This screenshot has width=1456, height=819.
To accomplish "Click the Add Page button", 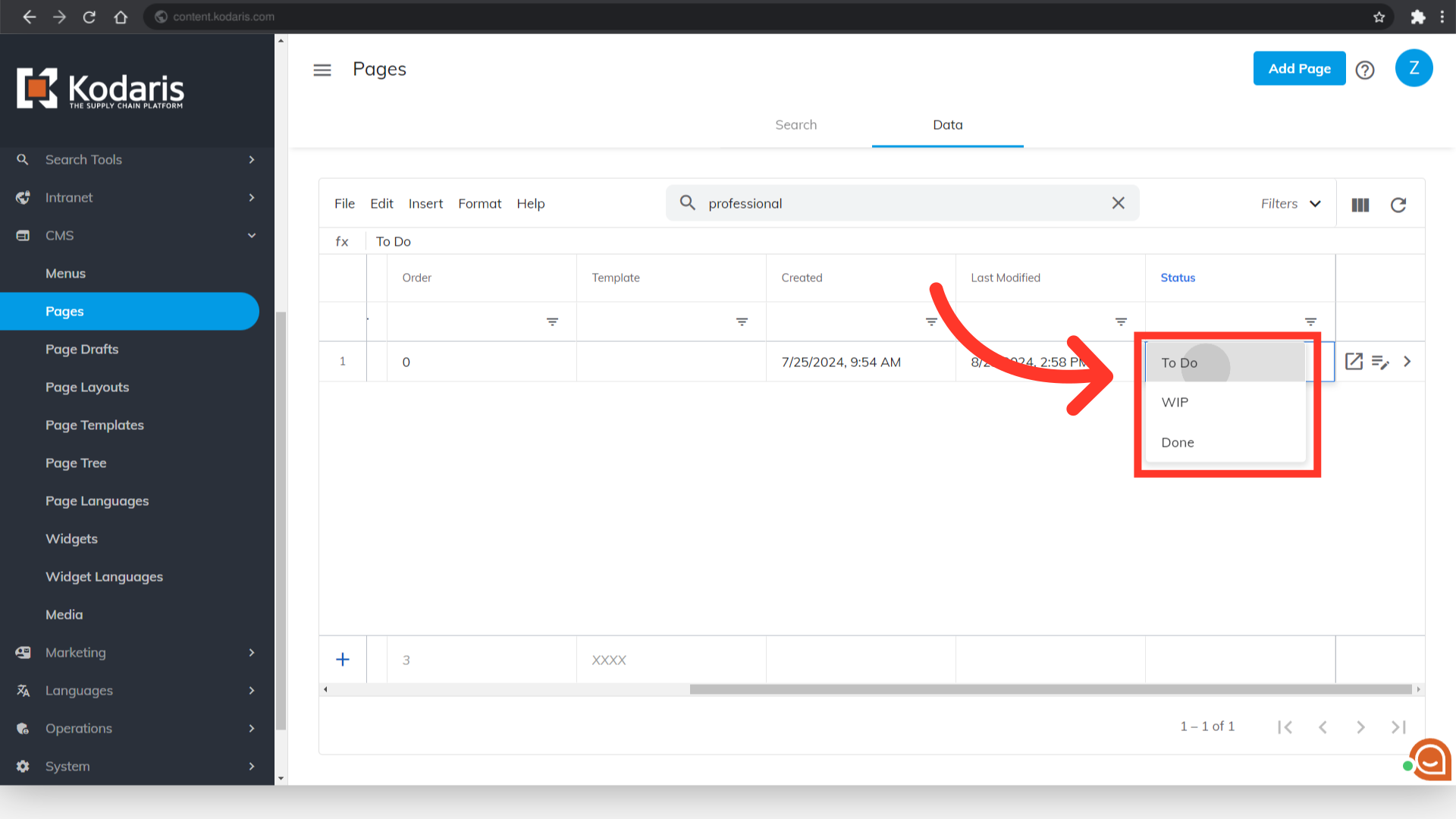I will [x=1299, y=68].
